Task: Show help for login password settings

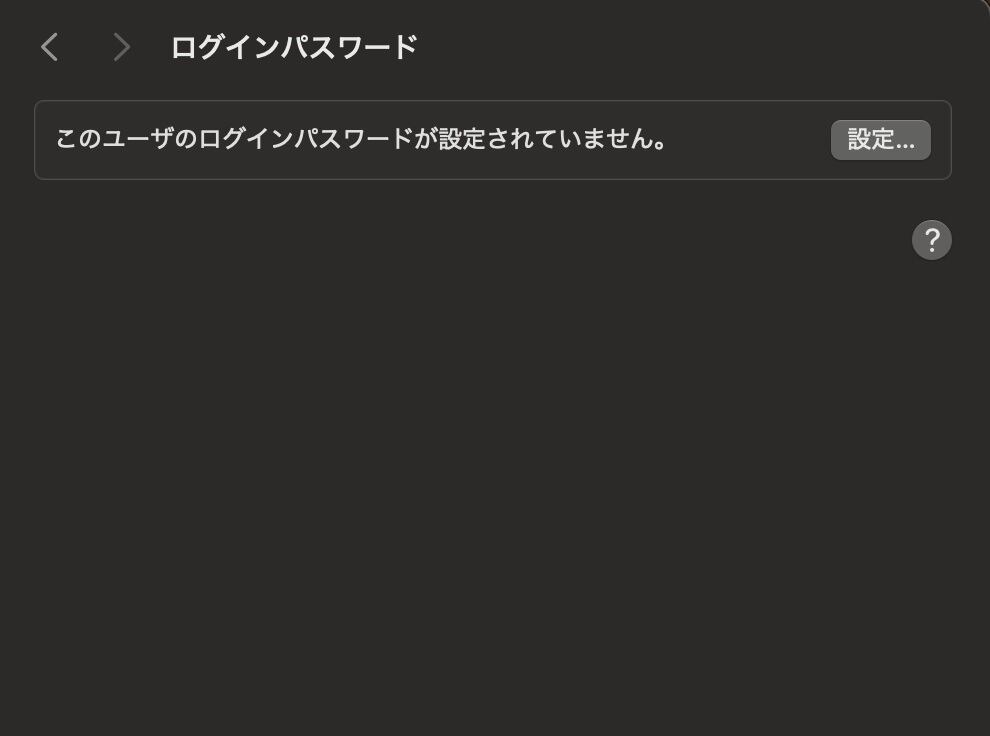Action: [931, 240]
